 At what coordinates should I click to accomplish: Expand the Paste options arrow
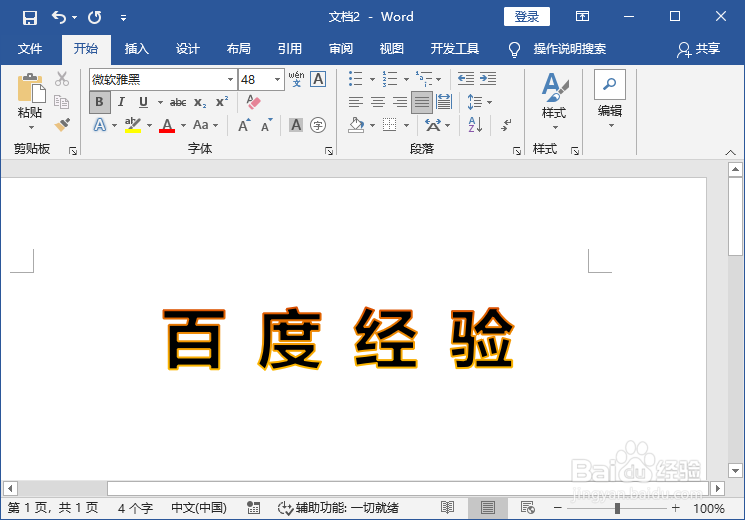click(x=31, y=127)
